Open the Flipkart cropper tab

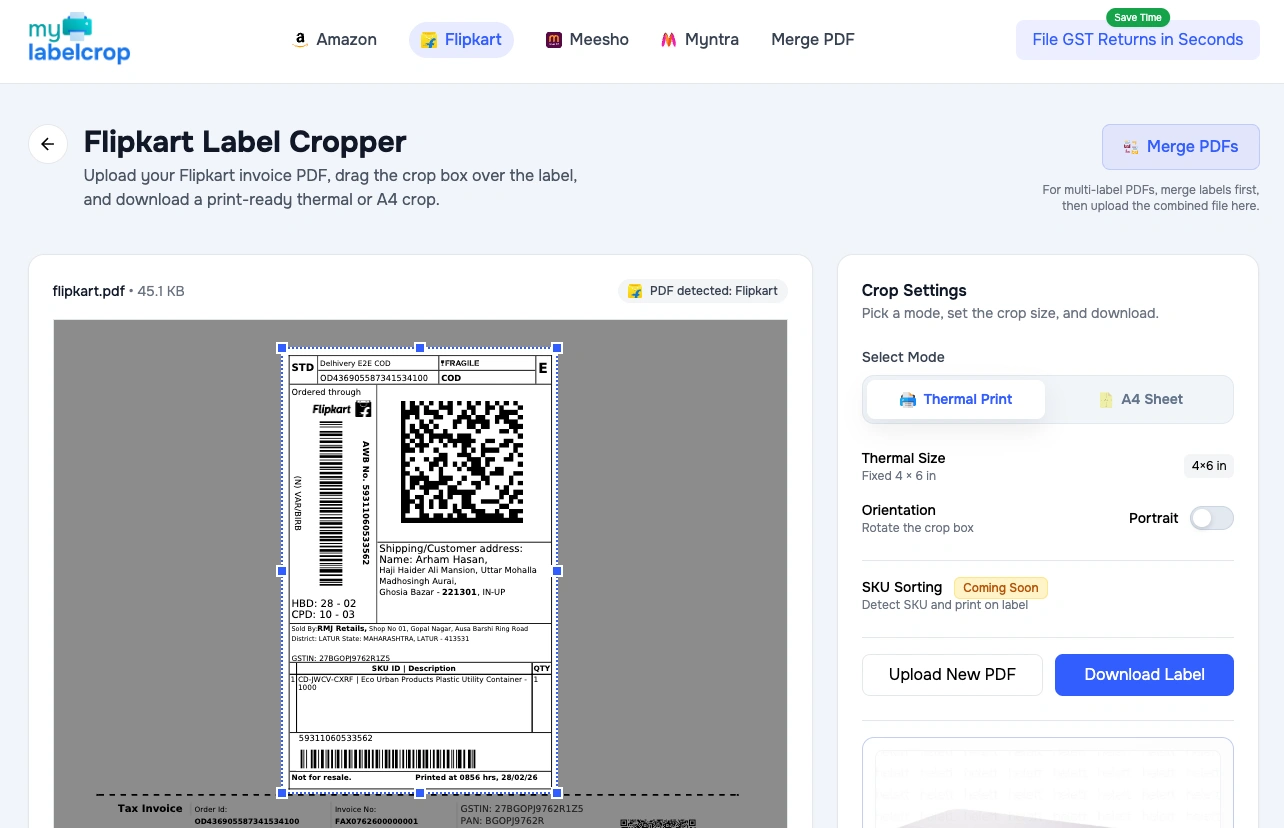(461, 40)
